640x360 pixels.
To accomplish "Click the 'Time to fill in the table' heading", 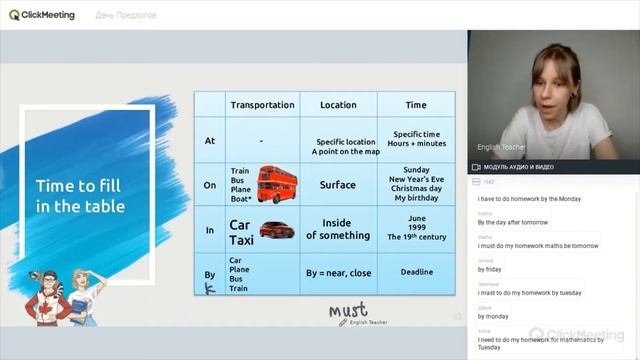I will click(x=80, y=196).
